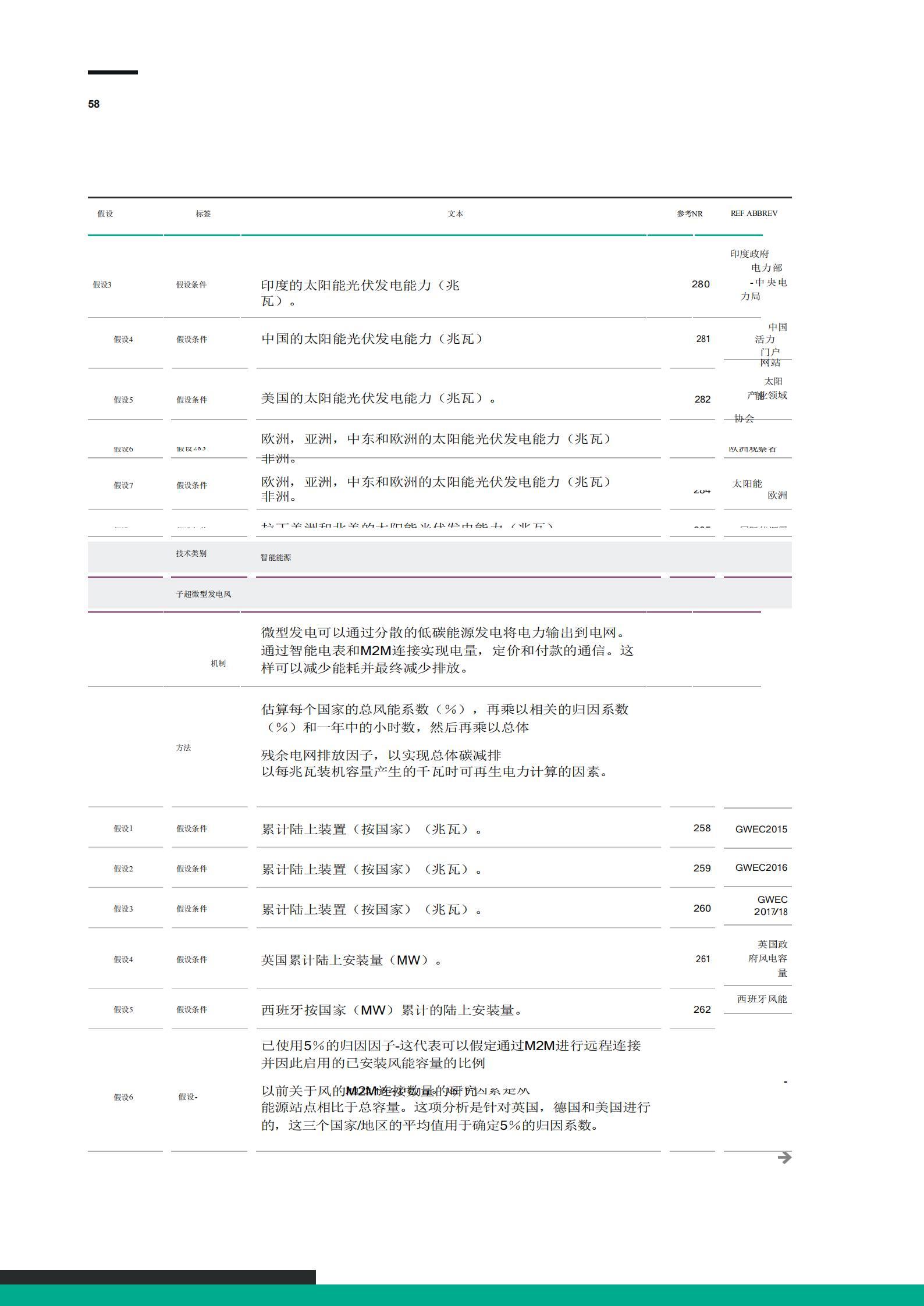Click the 技术类别 label
Image resolution: width=924 pixels, height=1306 pixels.
191,553
